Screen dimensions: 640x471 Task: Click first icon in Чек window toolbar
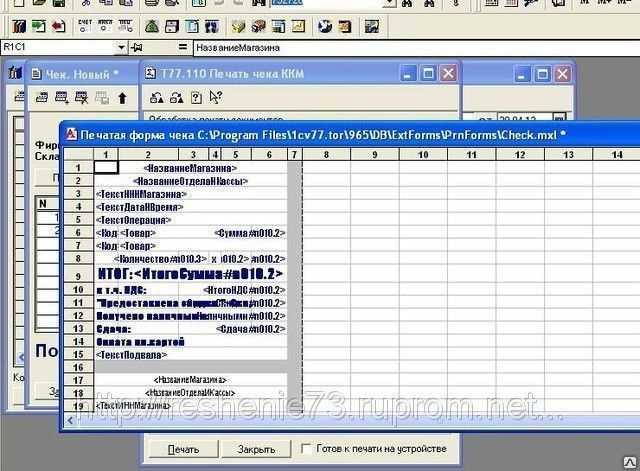pos(42,98)
